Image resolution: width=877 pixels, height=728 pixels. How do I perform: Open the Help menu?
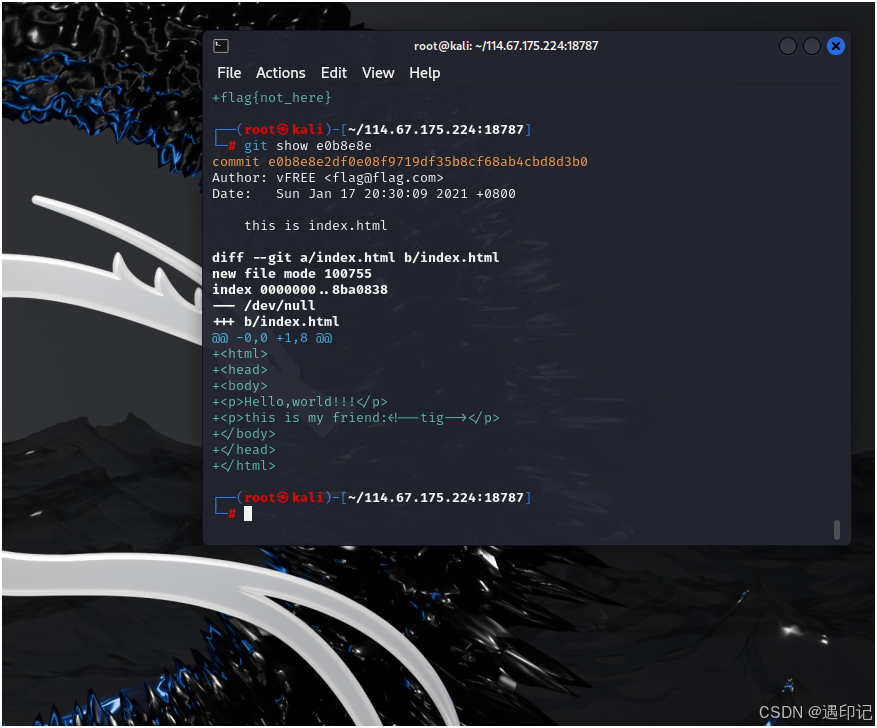click(x=425, y=73)
